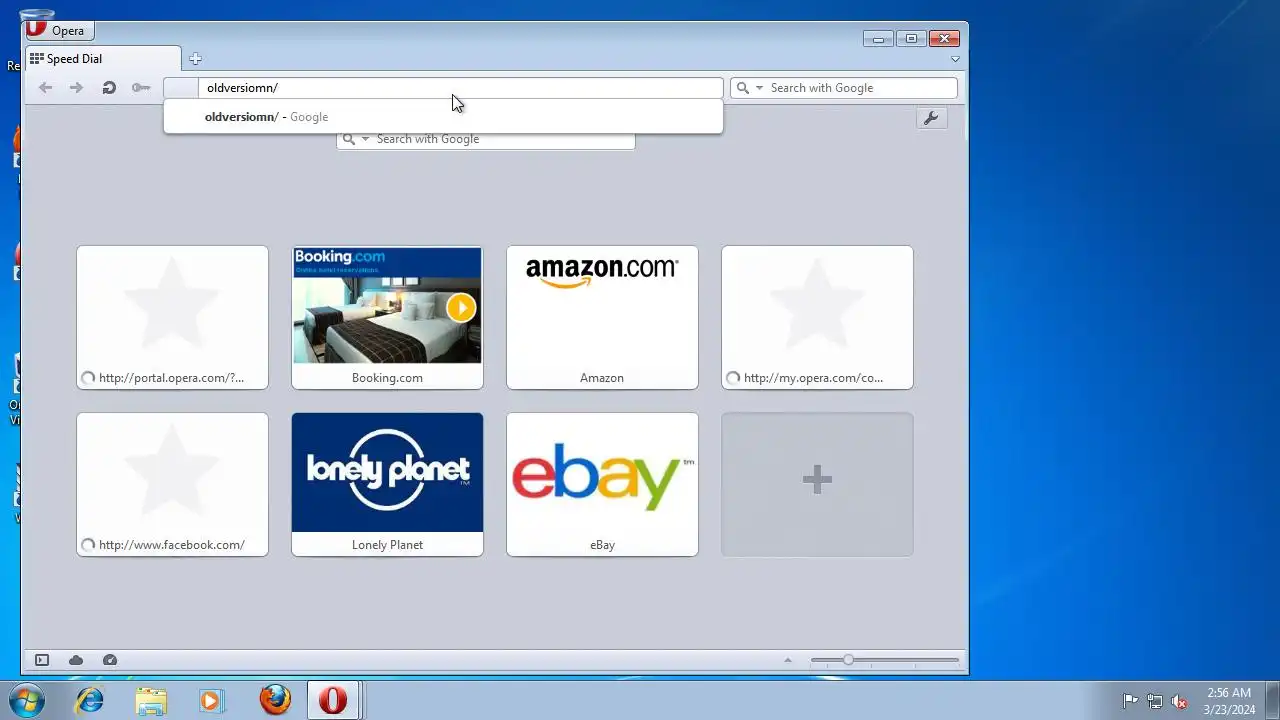Image resolution: width=1280 pixels, height=720 pixels.
Task: Click the password manager key icon
Action: (x=141, y=88)
